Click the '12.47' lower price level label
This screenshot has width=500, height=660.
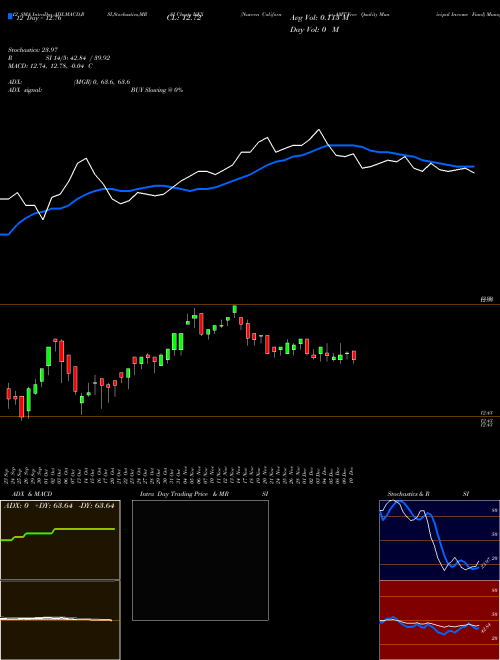487,414
